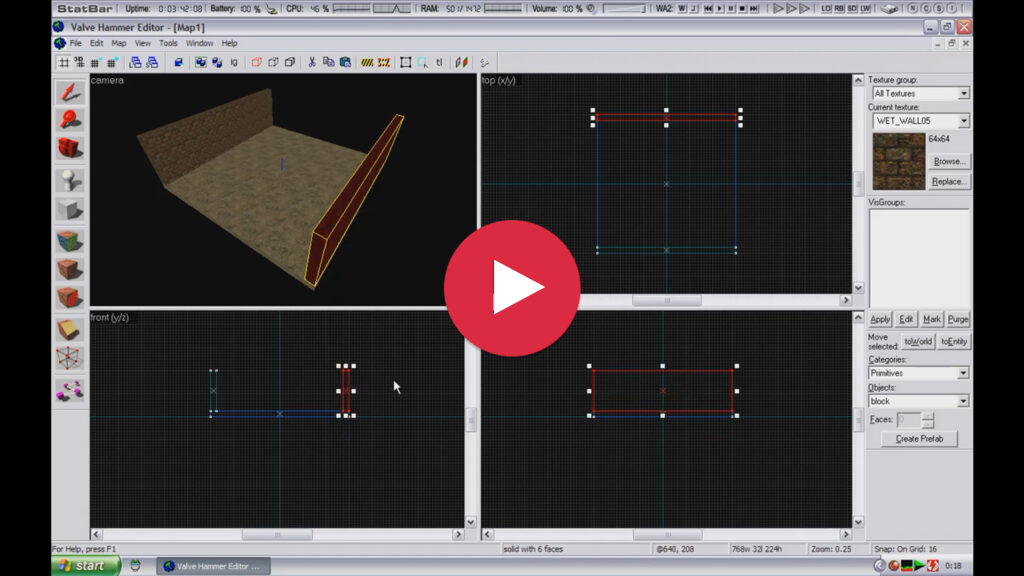Click the smaller grid button
Image resolution: width=1024 pixels, height=576 pixels.
pos(96,62)
